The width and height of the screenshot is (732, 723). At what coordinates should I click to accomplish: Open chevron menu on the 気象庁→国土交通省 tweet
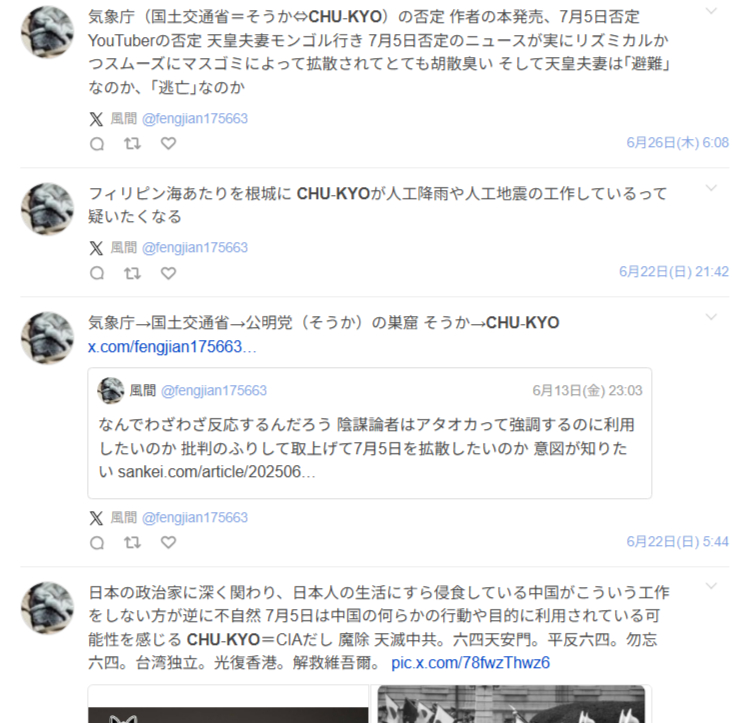pos(711,317)
